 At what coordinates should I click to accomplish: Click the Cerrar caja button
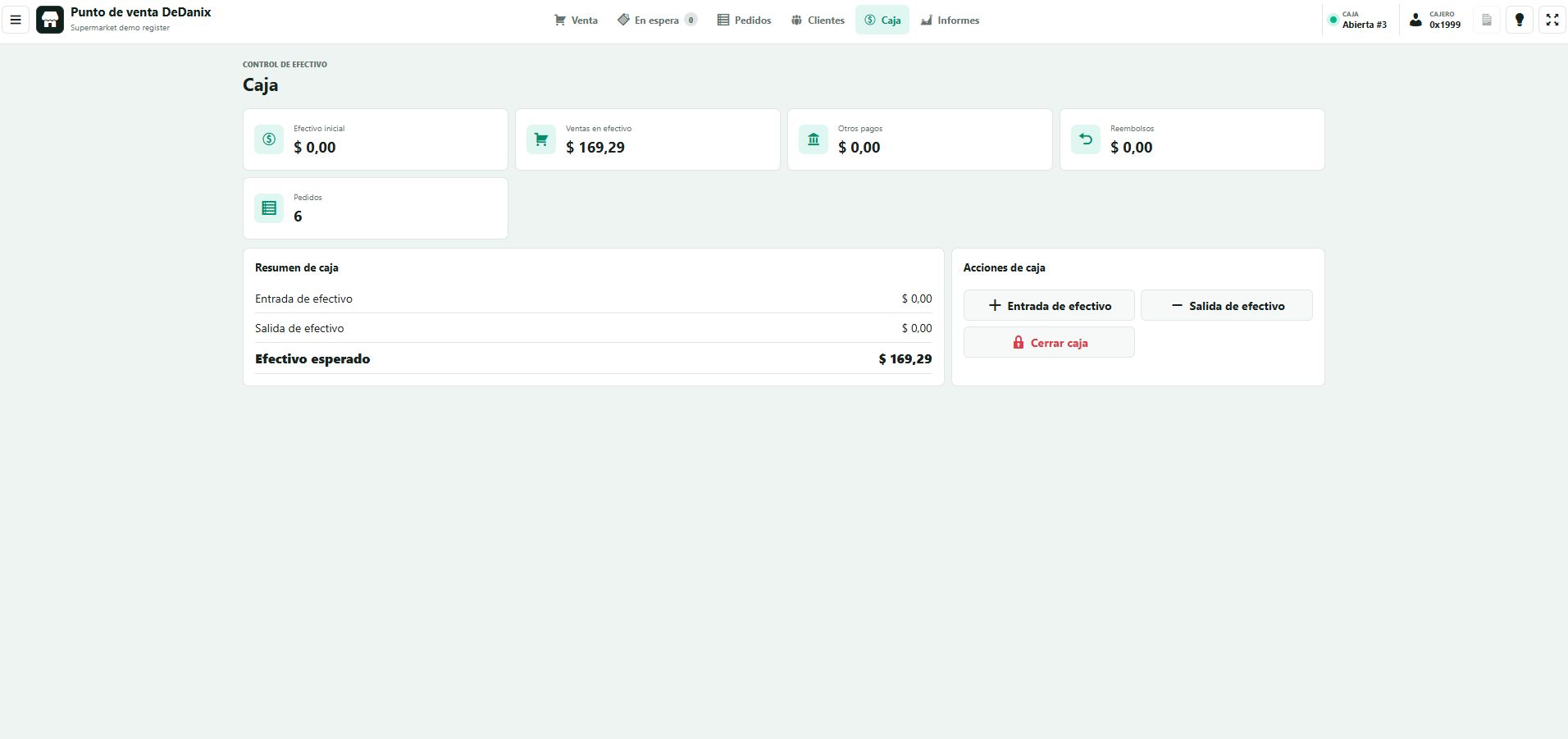(x=1049, y=342)
